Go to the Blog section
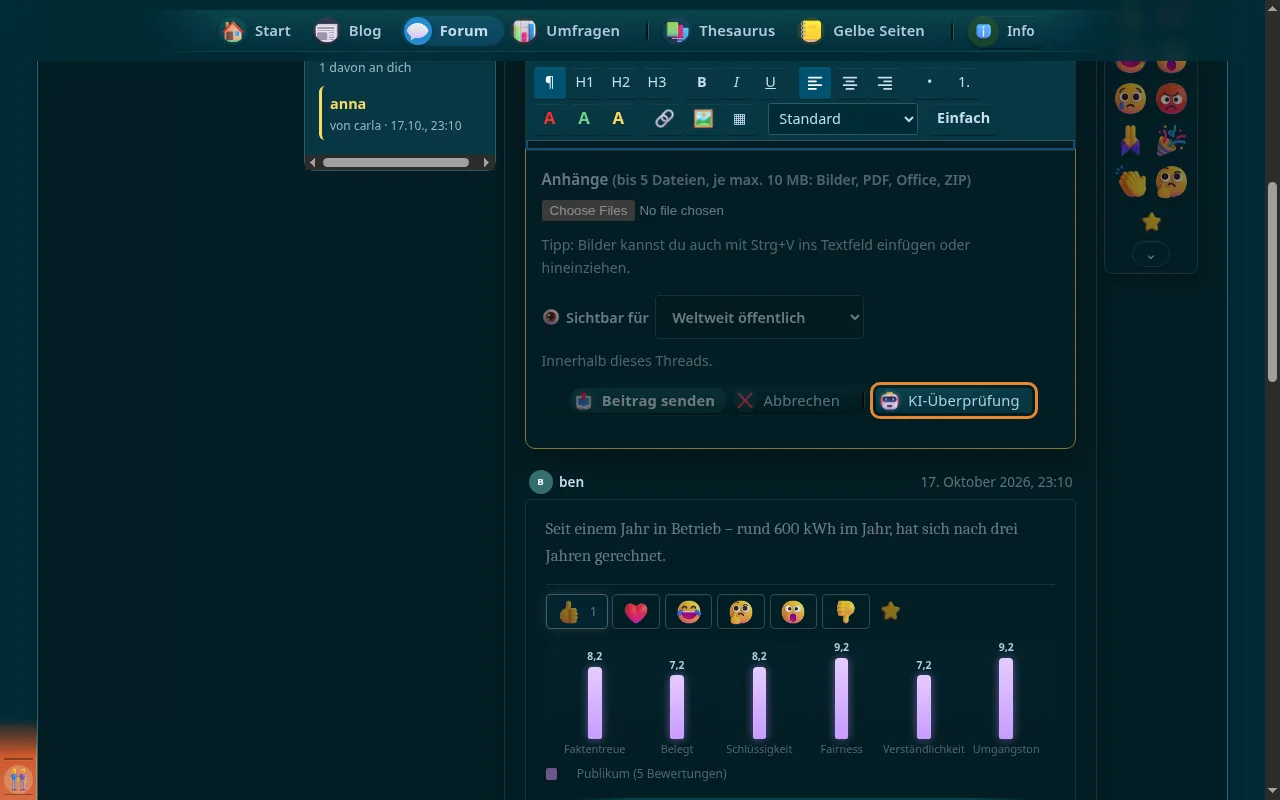The width and height of the screenshot is (1280, 800). point(349,31)
